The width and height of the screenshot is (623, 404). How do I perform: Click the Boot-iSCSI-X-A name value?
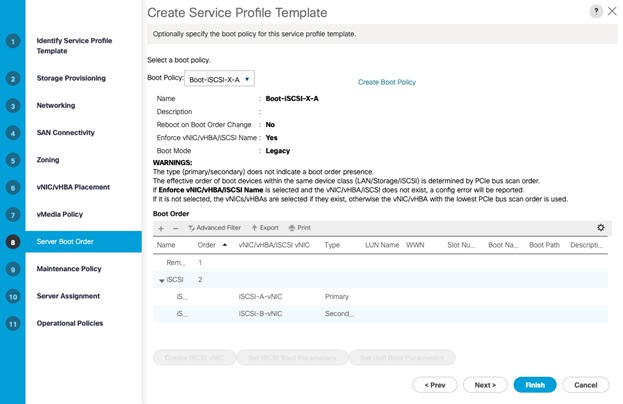292,99
